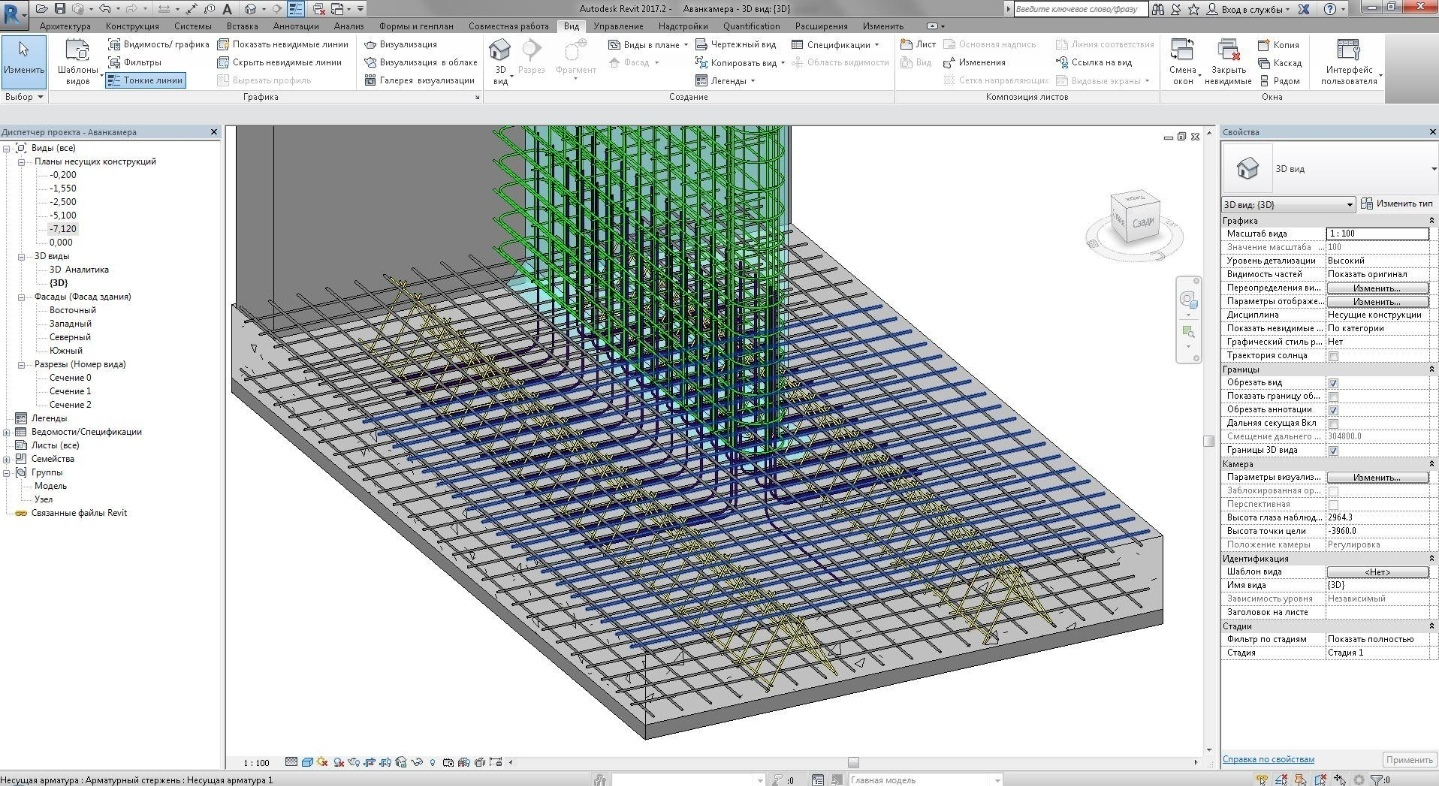Enable Показать границу обрезки checkbox

tap(1333, 397)
